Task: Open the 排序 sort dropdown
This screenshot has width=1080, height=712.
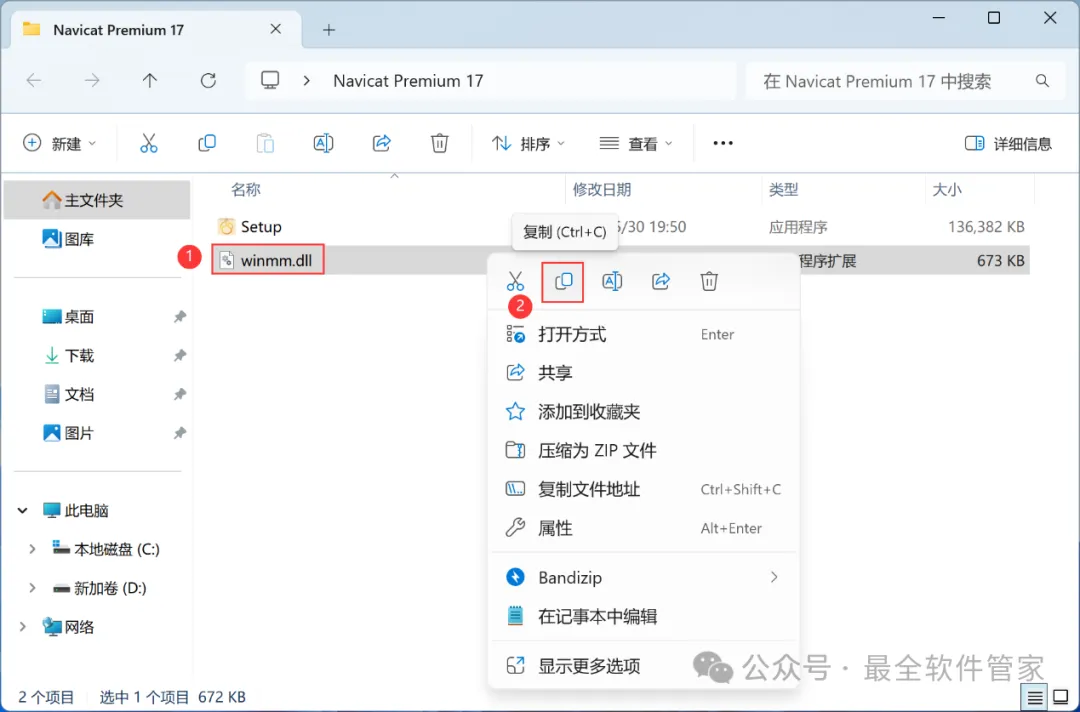Action: click(528, 143)
